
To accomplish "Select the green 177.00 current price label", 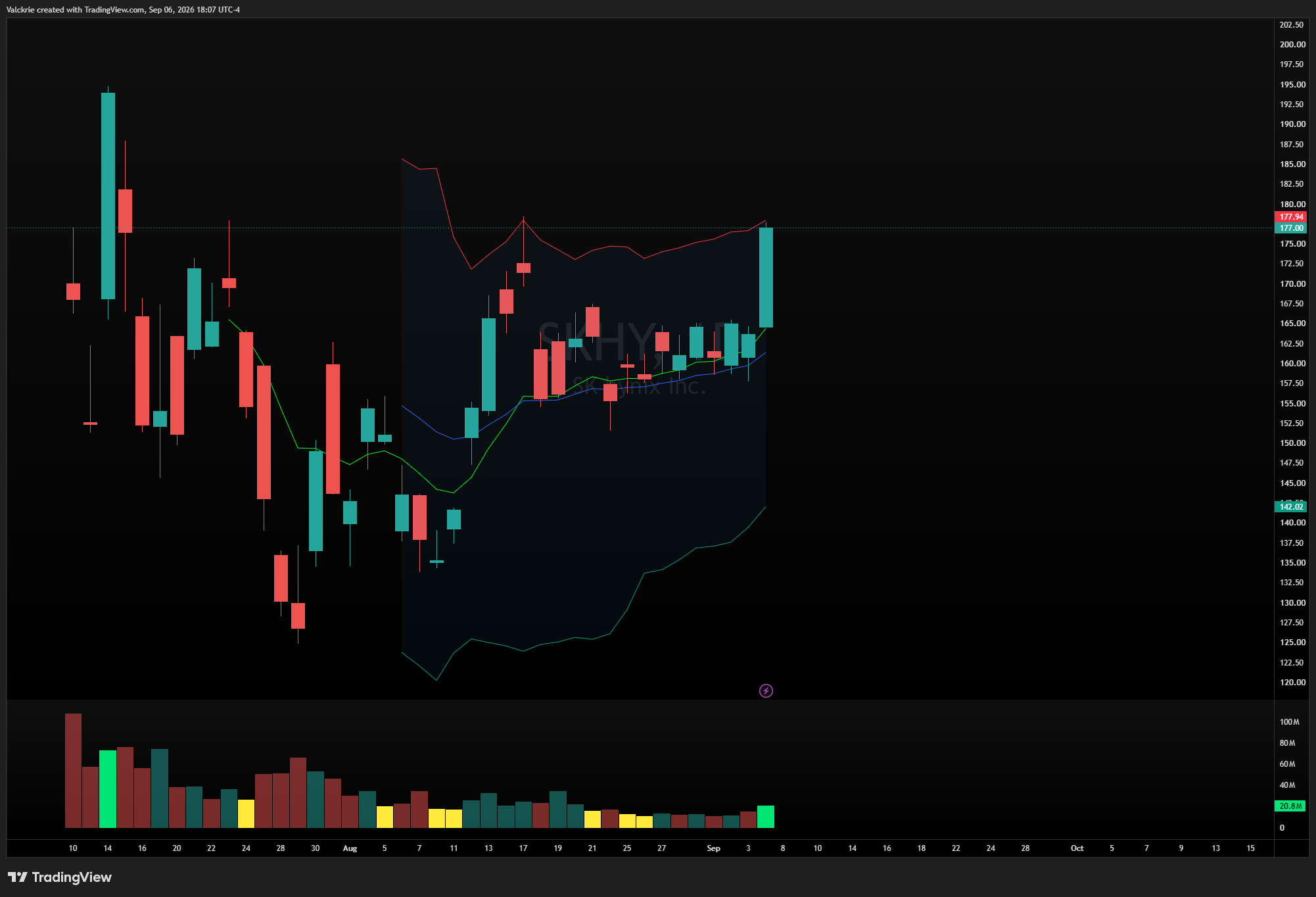I will [x=1291, y=228].
